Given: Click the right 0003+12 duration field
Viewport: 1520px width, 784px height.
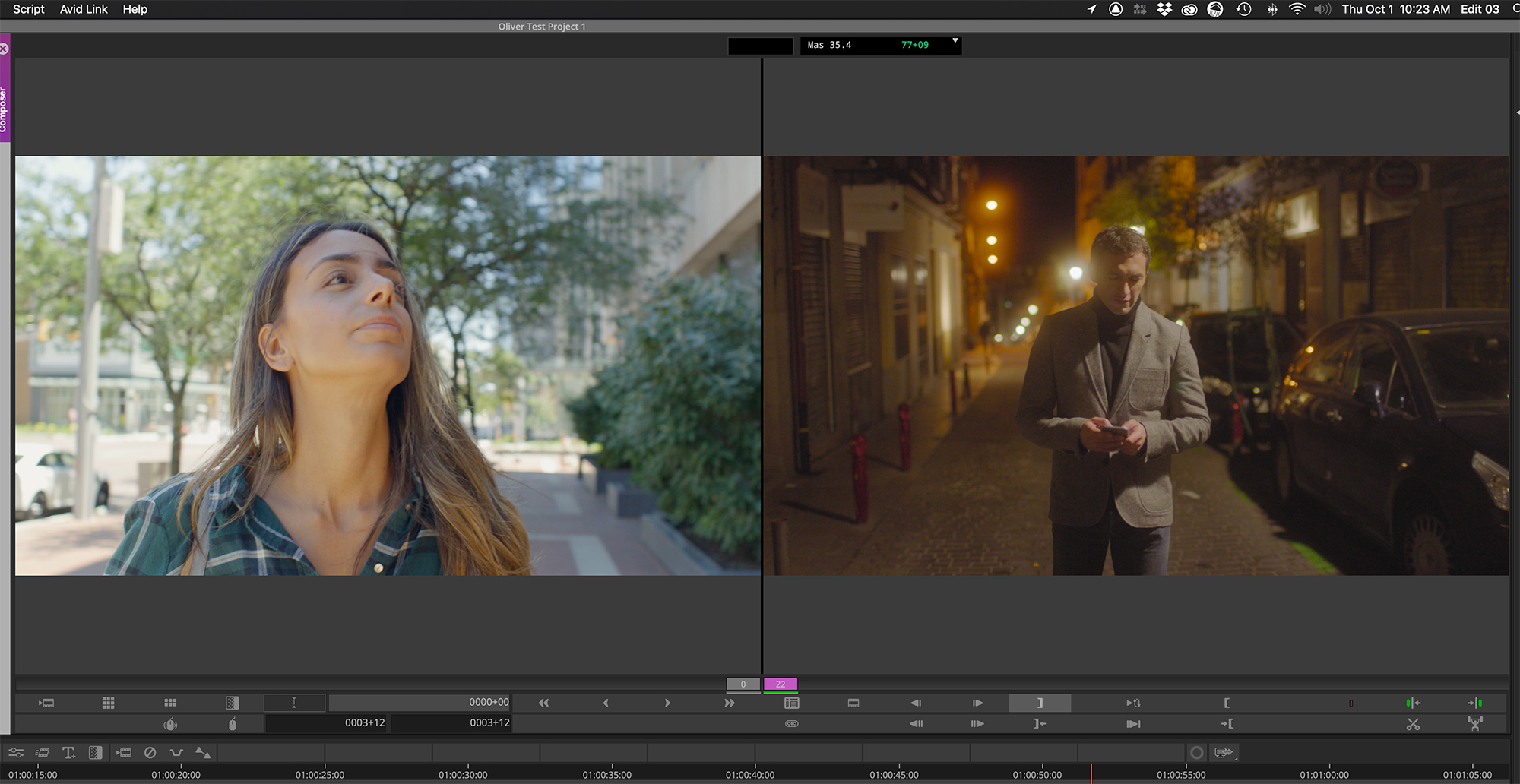Looking at the screenshot, I should pos(451,722).
